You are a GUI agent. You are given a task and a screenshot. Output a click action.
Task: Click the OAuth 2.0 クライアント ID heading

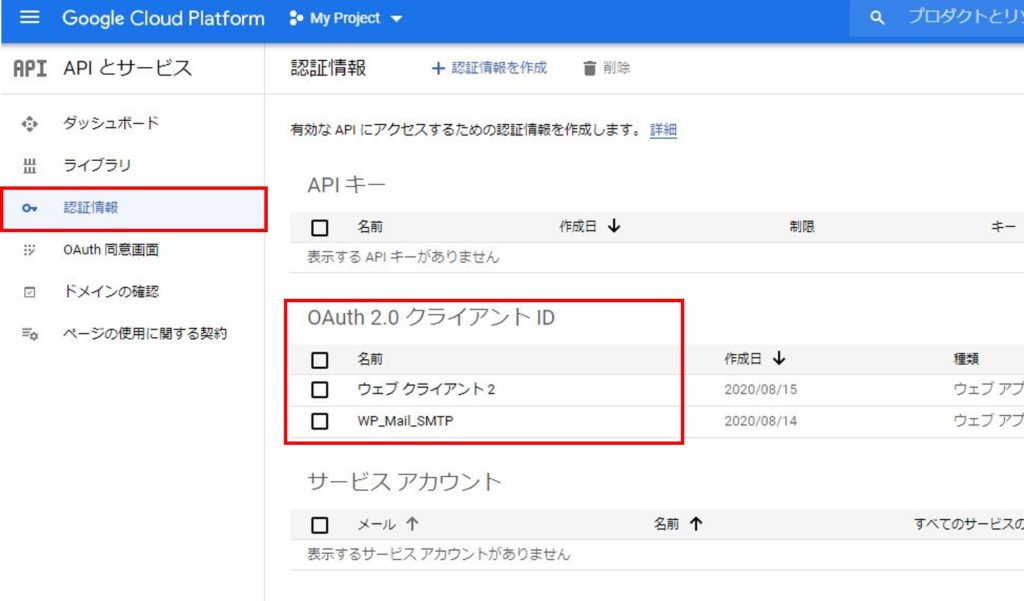431,317
